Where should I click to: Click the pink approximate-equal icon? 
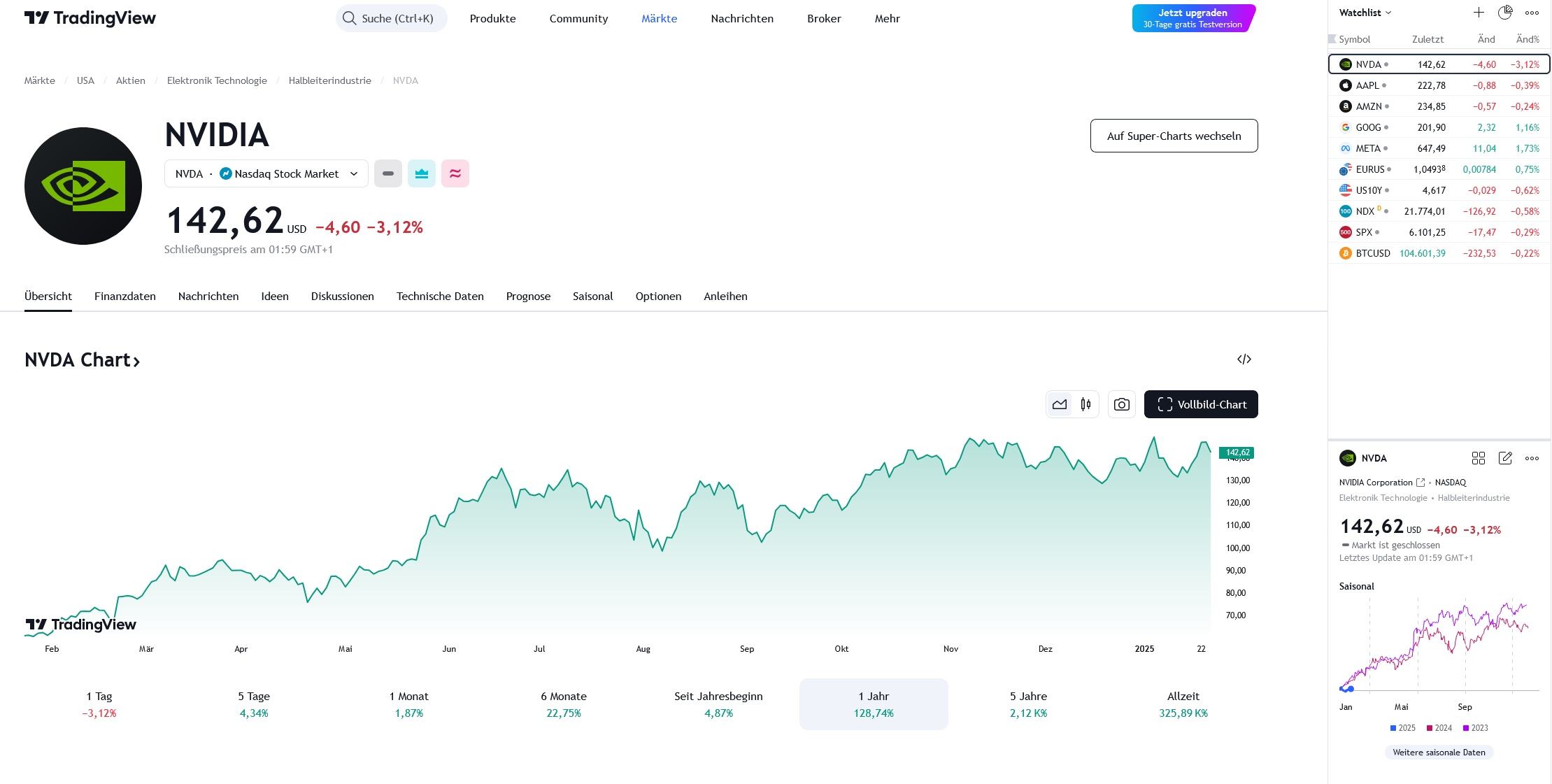tap(455, 173)
